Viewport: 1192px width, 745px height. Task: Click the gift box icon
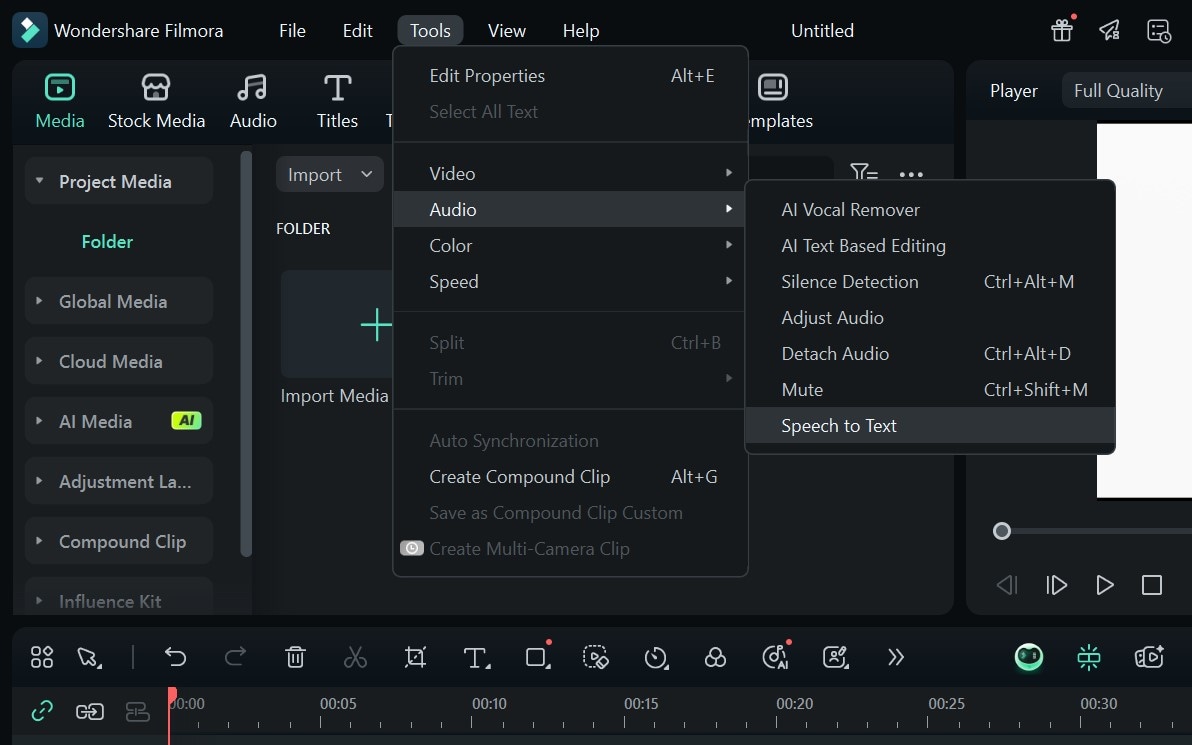click(x=1062, y=30)
